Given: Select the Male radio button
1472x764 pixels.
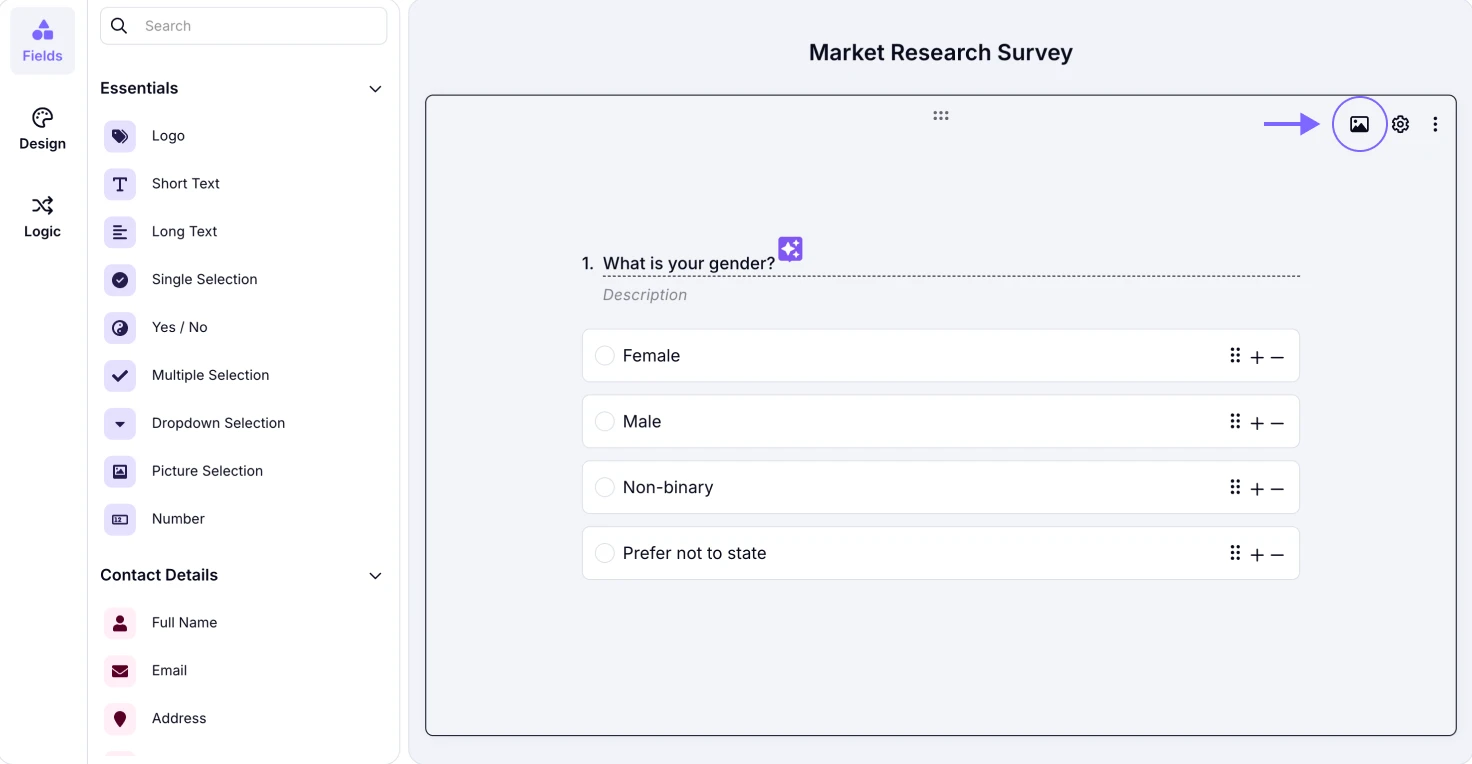Looking at the screenshot, I should point(605,422).
